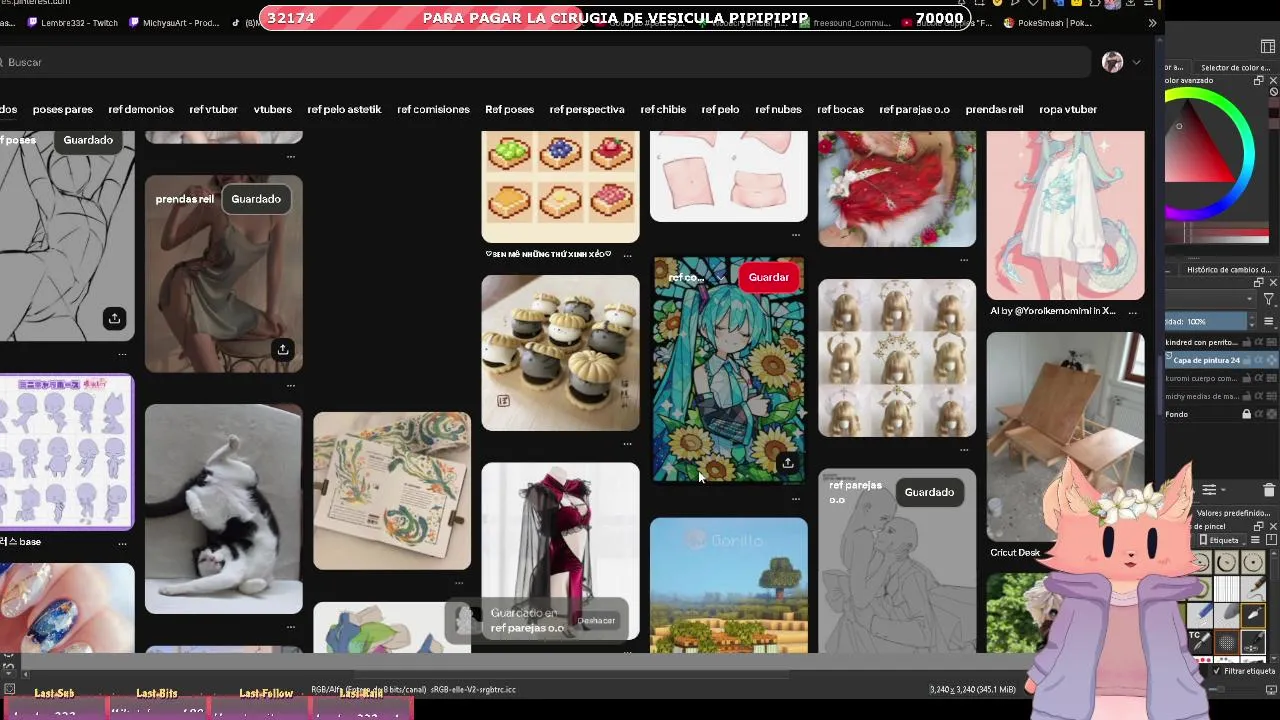The height and width of the screenshot is (720, 1280).
Task: Open the ref nubes board tab
Action: click(x=778, y=109)
